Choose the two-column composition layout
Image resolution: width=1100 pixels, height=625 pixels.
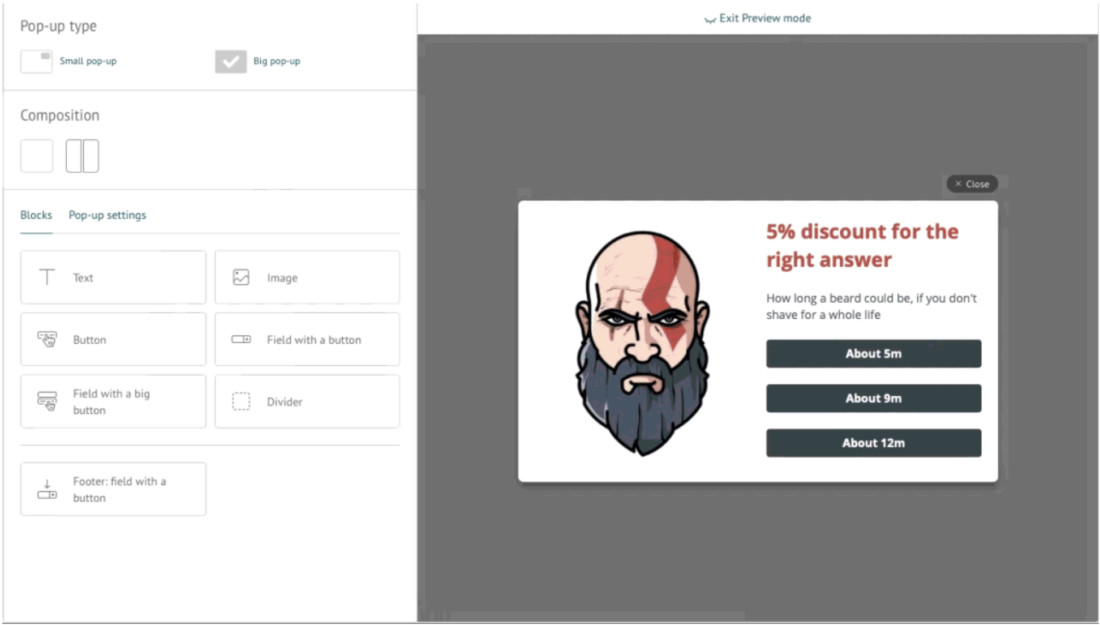[x=82, y=156]
